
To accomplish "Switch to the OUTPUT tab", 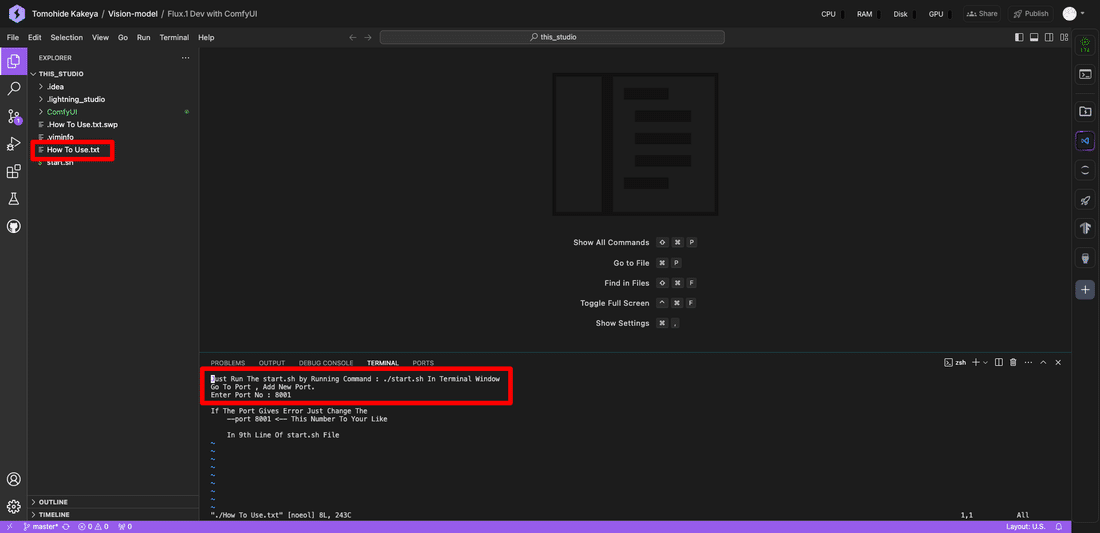I will [271, 363].
